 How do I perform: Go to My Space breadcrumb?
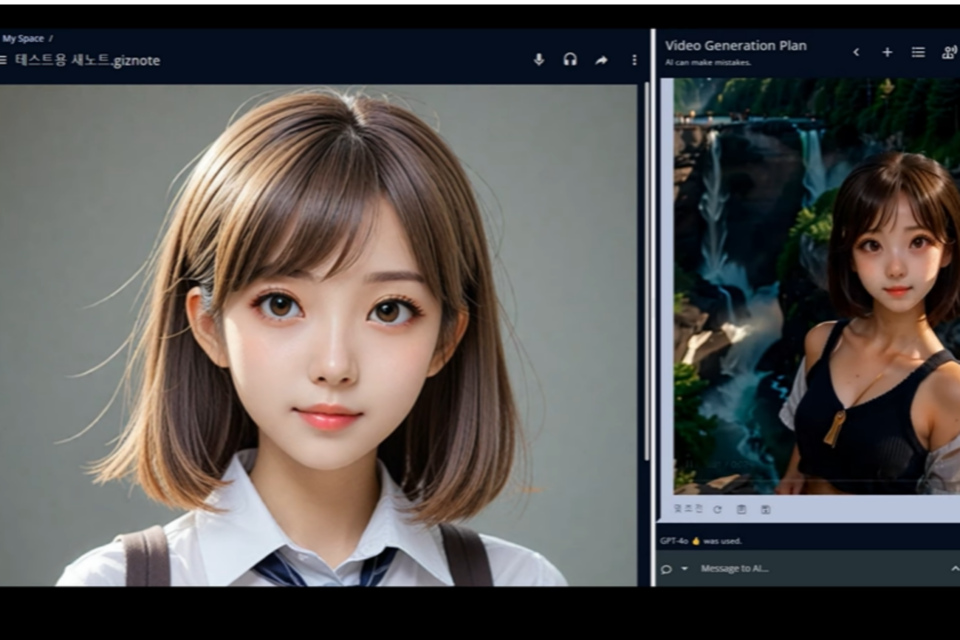tap(23, 39)
